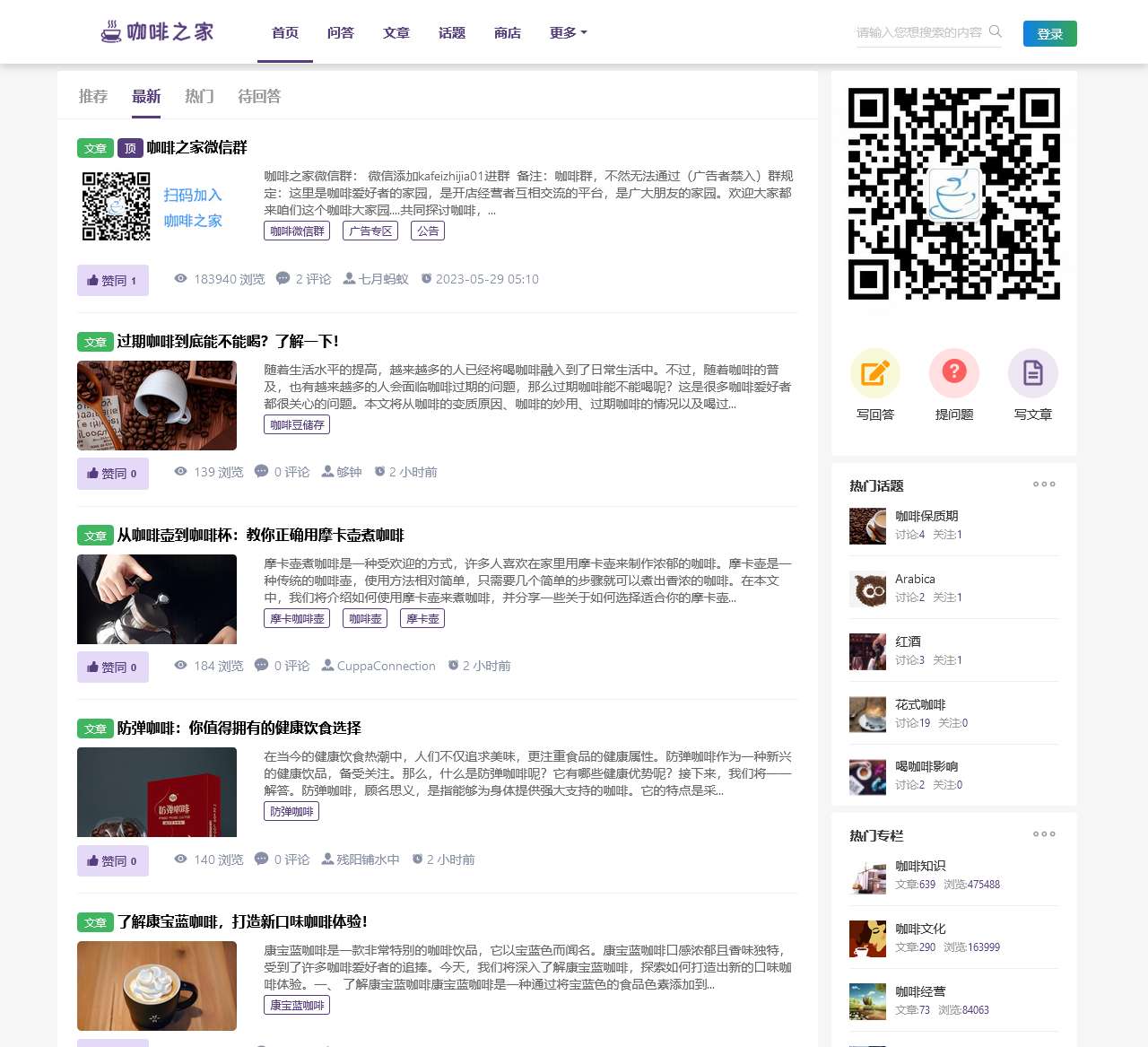Click the eye icon beside 139 浏览

point(180,471)
